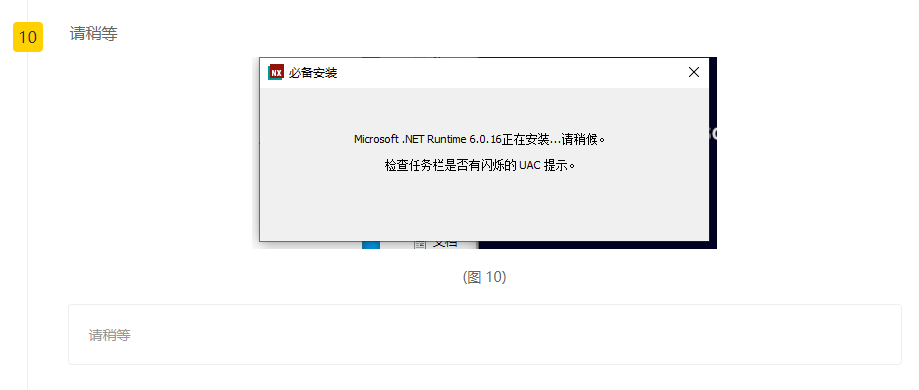This screenshot has width=919, height=390.
Task: Click the (图 10) caption
Action: click(x=484, y=277)
